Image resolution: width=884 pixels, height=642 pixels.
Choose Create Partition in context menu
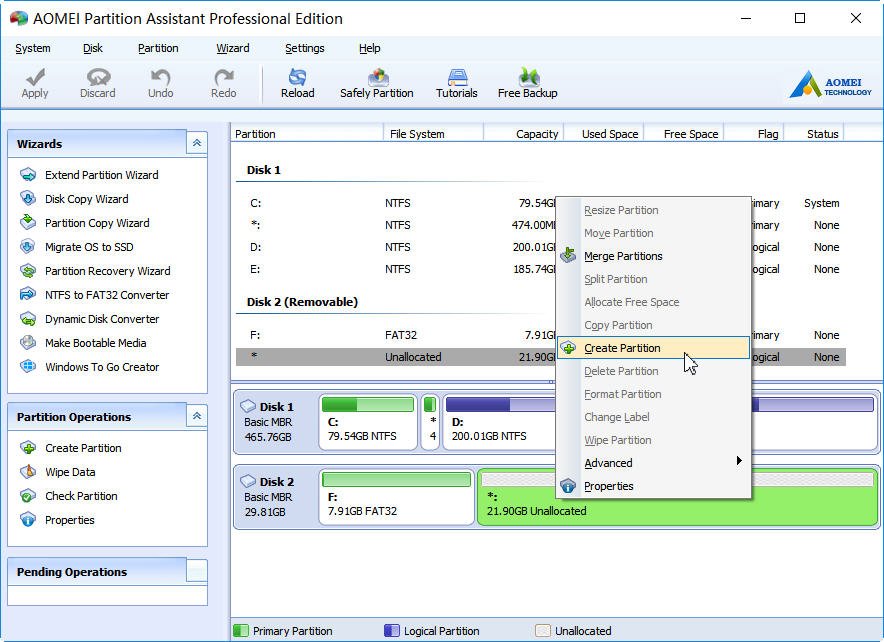(653, 348)
